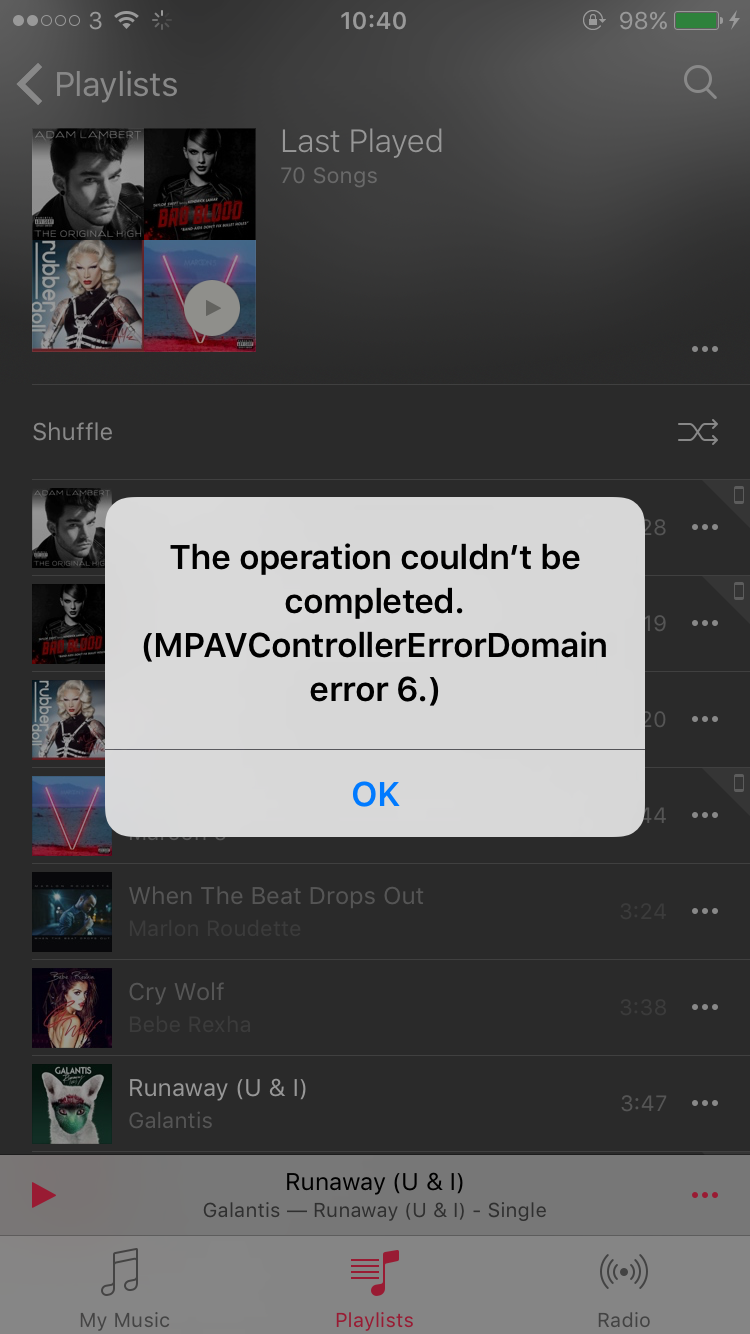Tap the shuffle arrows icon
Screen dimensions: 750x1334
coord(698,432)
